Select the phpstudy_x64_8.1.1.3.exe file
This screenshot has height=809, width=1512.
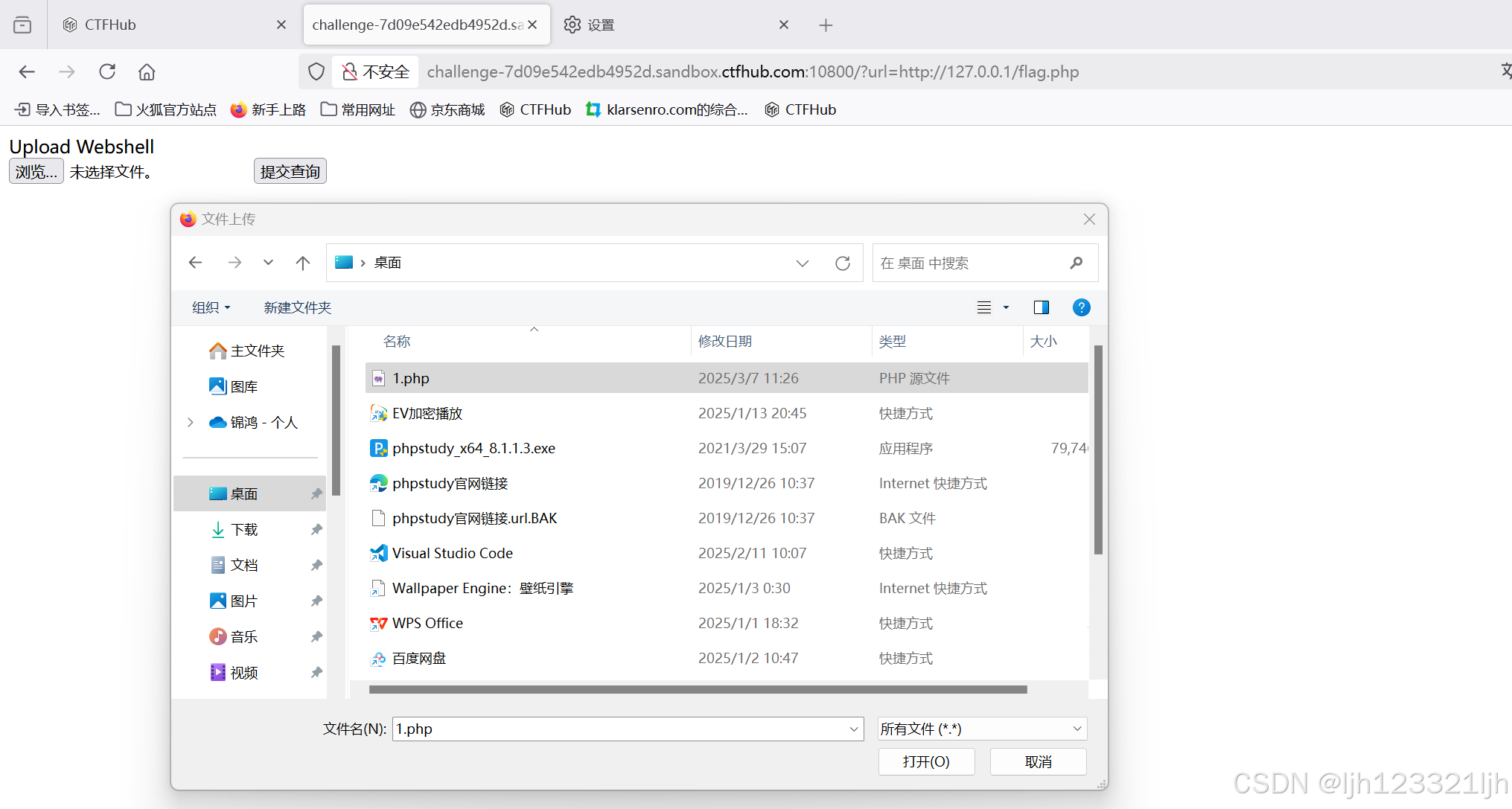(473, 448)
